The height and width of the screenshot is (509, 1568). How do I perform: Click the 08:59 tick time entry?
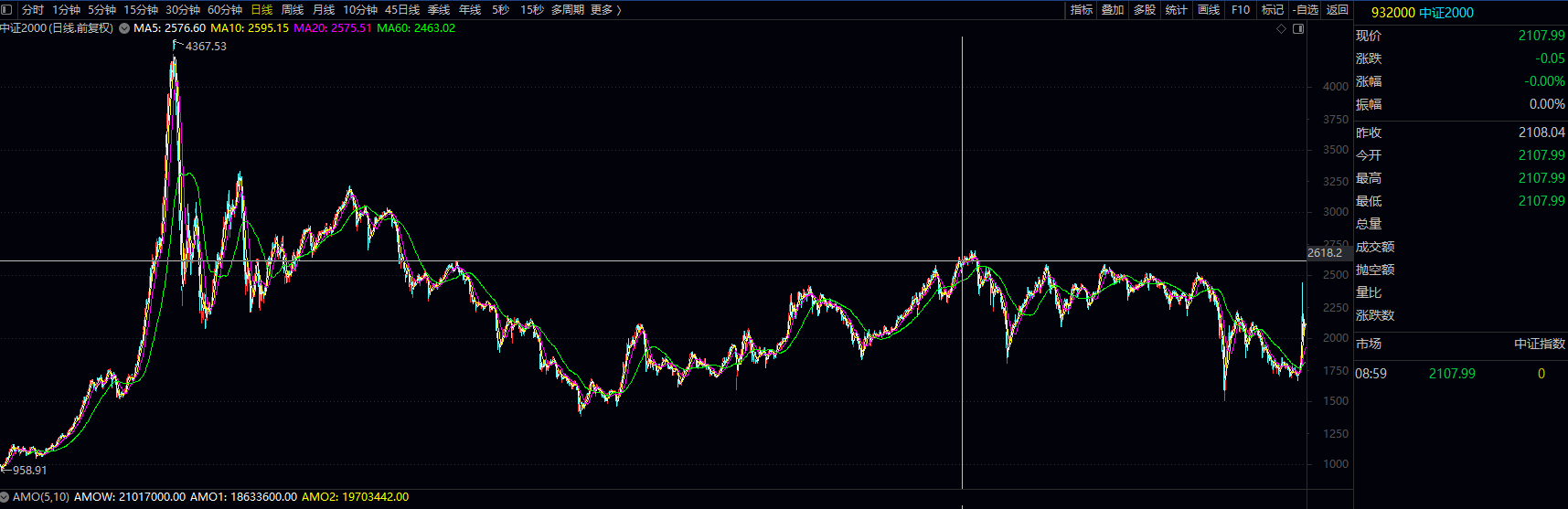[1371, 374]
